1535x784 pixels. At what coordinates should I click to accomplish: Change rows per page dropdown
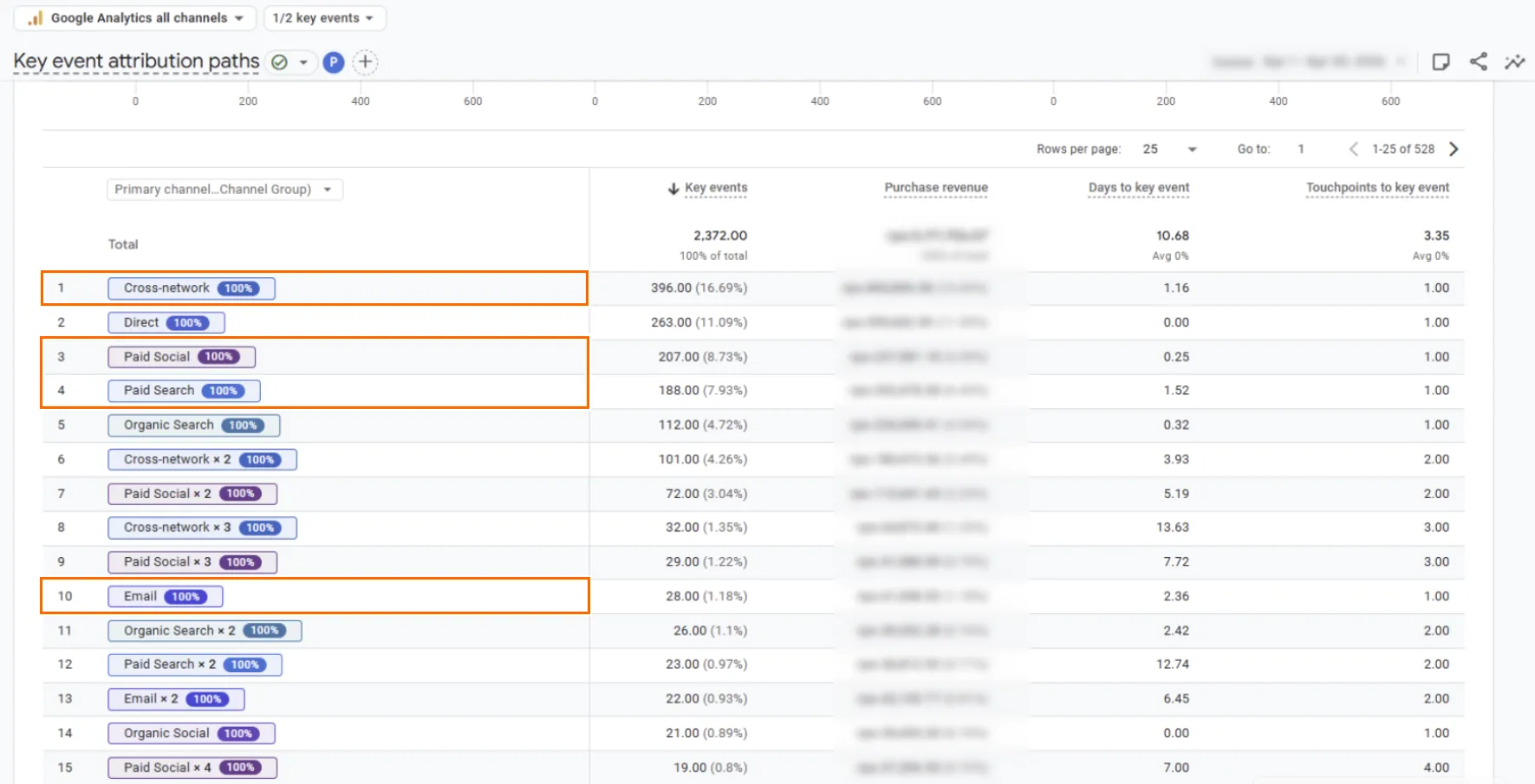point(1168,149)
